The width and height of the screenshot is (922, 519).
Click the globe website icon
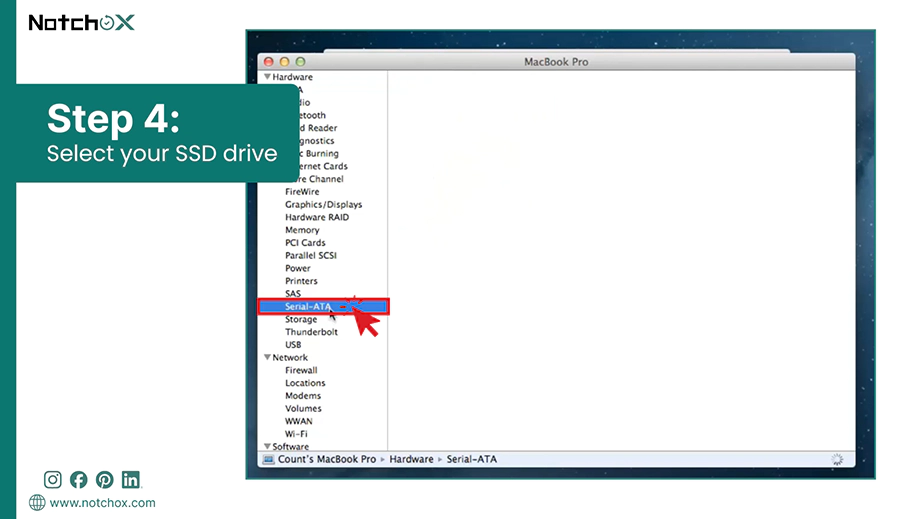tap(37, 503)
